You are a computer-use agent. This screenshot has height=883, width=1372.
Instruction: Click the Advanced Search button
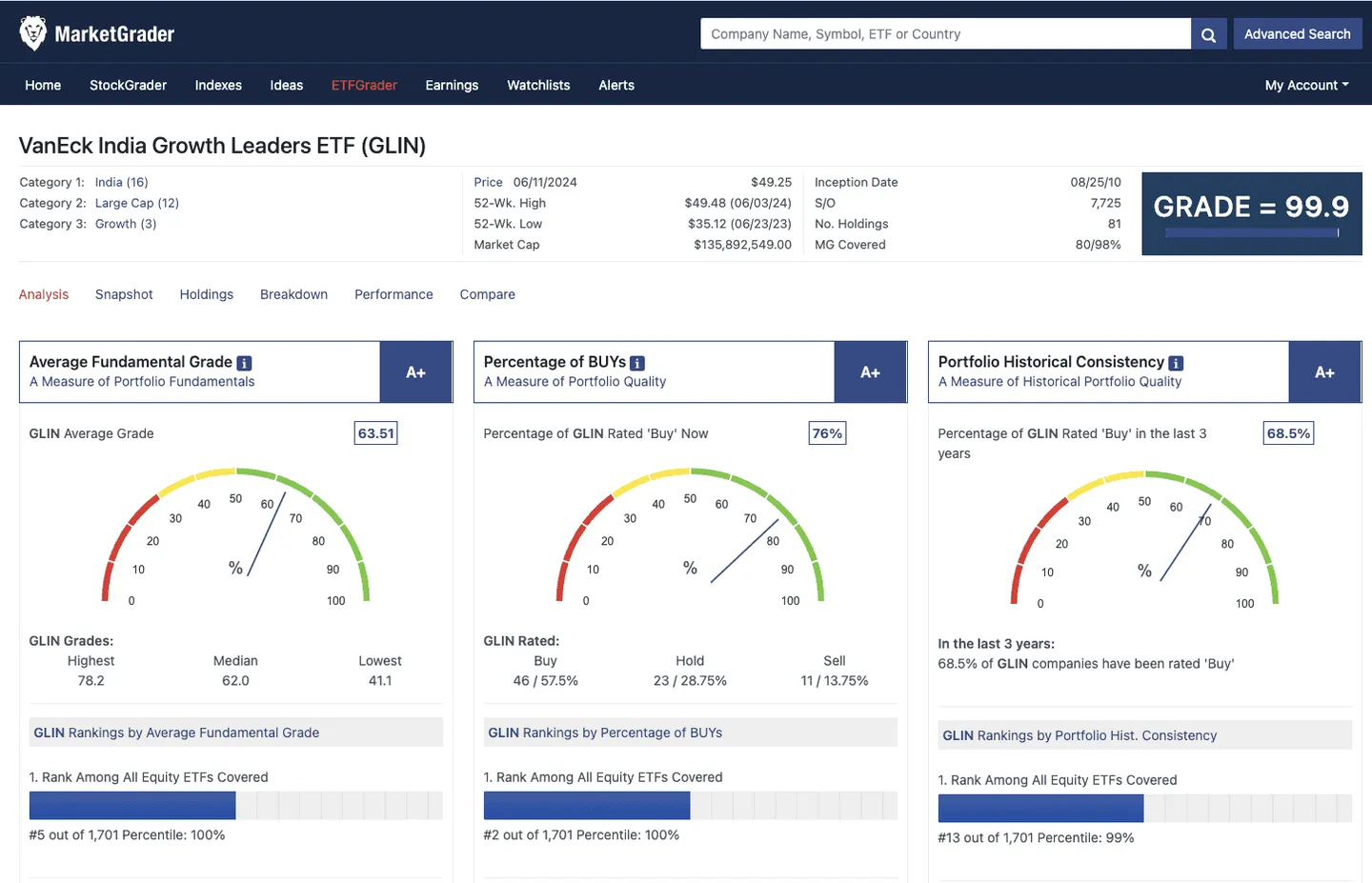(x=1297, y=34)
